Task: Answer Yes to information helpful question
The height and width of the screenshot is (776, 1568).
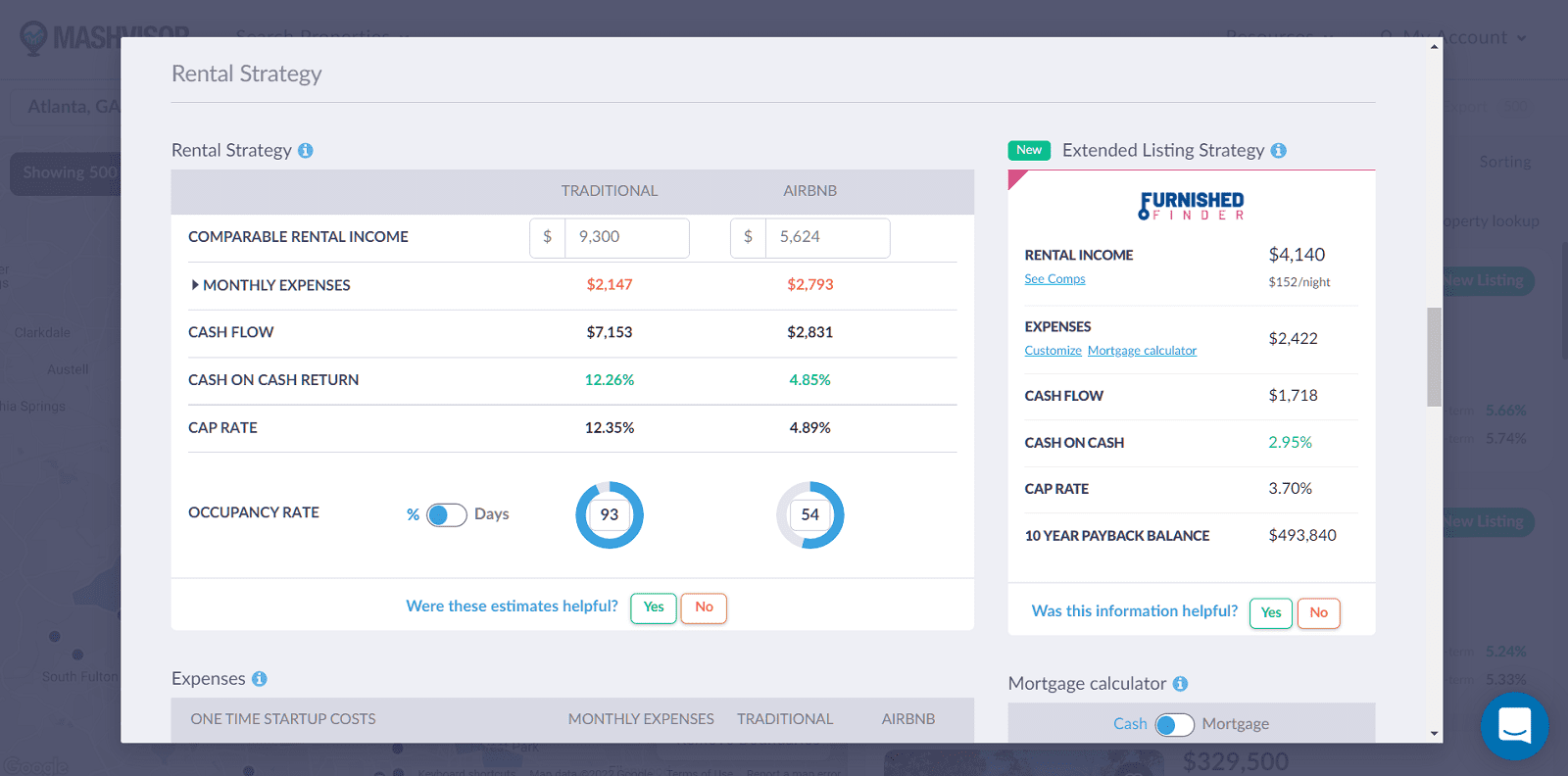Action: [1271, 612]
